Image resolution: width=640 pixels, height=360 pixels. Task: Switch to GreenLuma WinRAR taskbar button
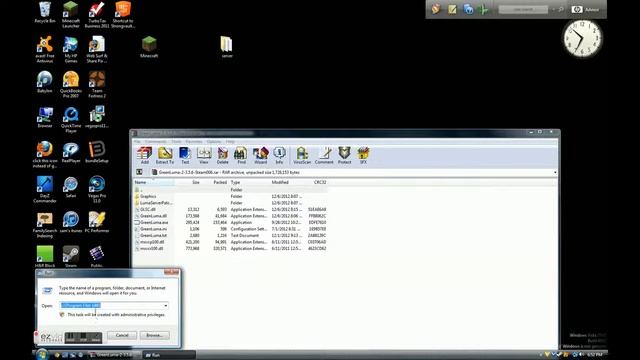click(x=114, y=355)
